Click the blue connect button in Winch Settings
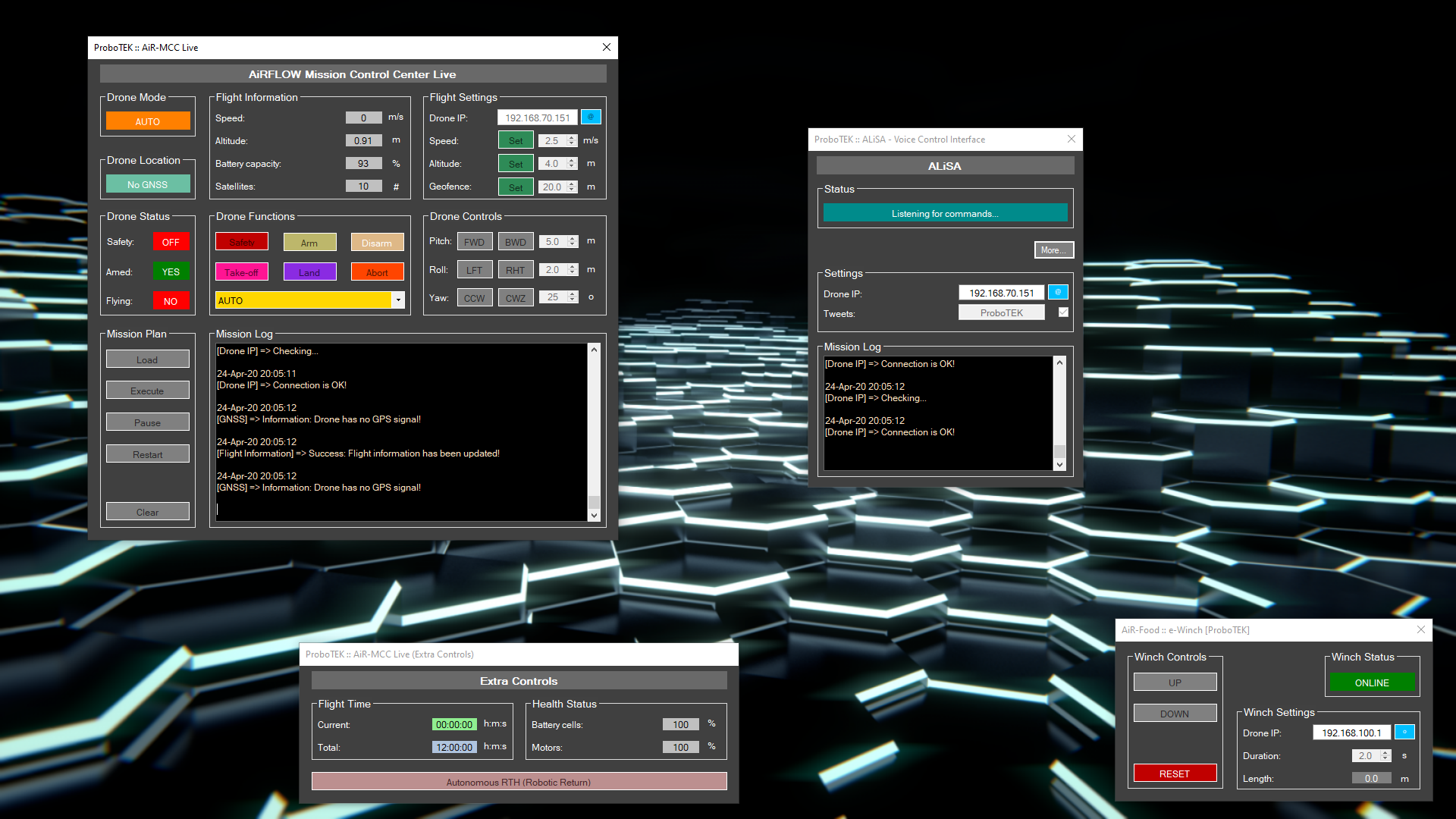The height and width of the screenshot is (819, 1456). click(1404, 732)
